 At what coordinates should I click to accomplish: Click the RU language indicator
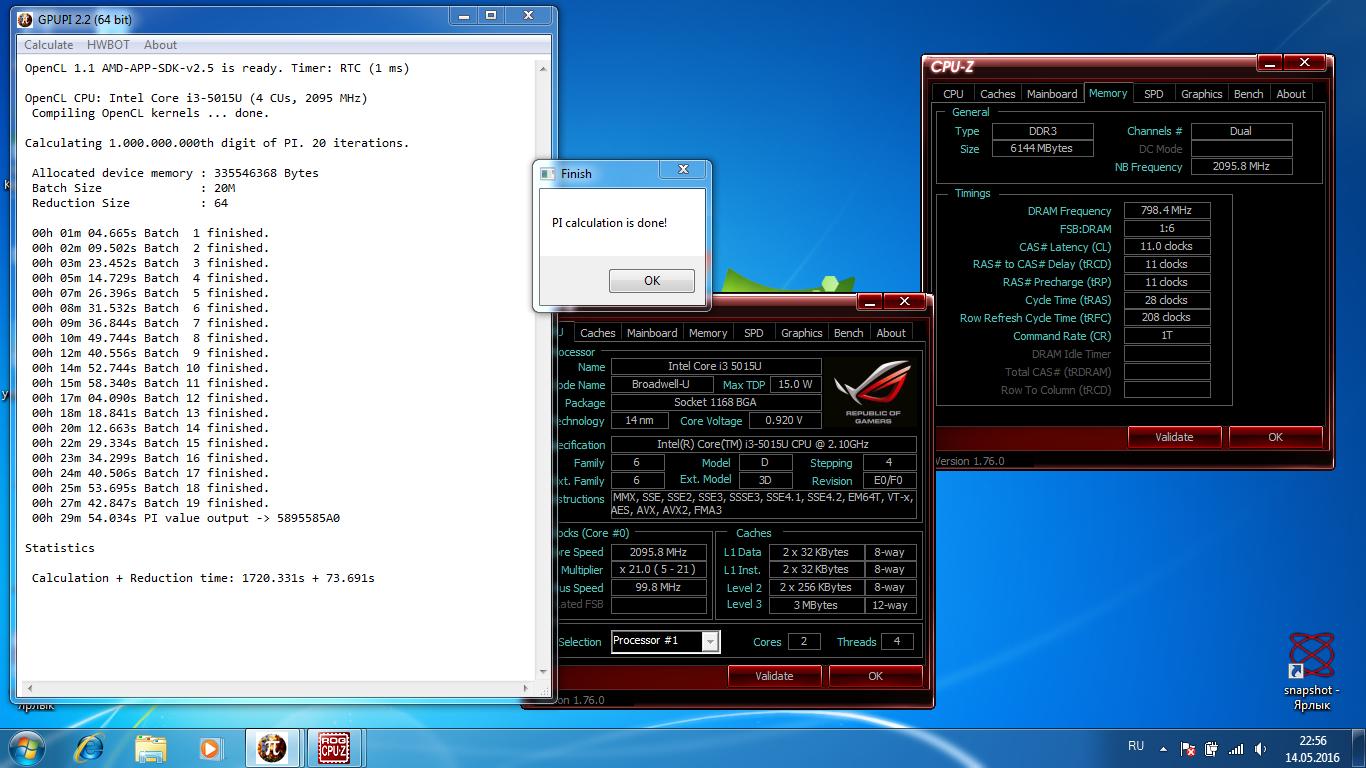1136,746
